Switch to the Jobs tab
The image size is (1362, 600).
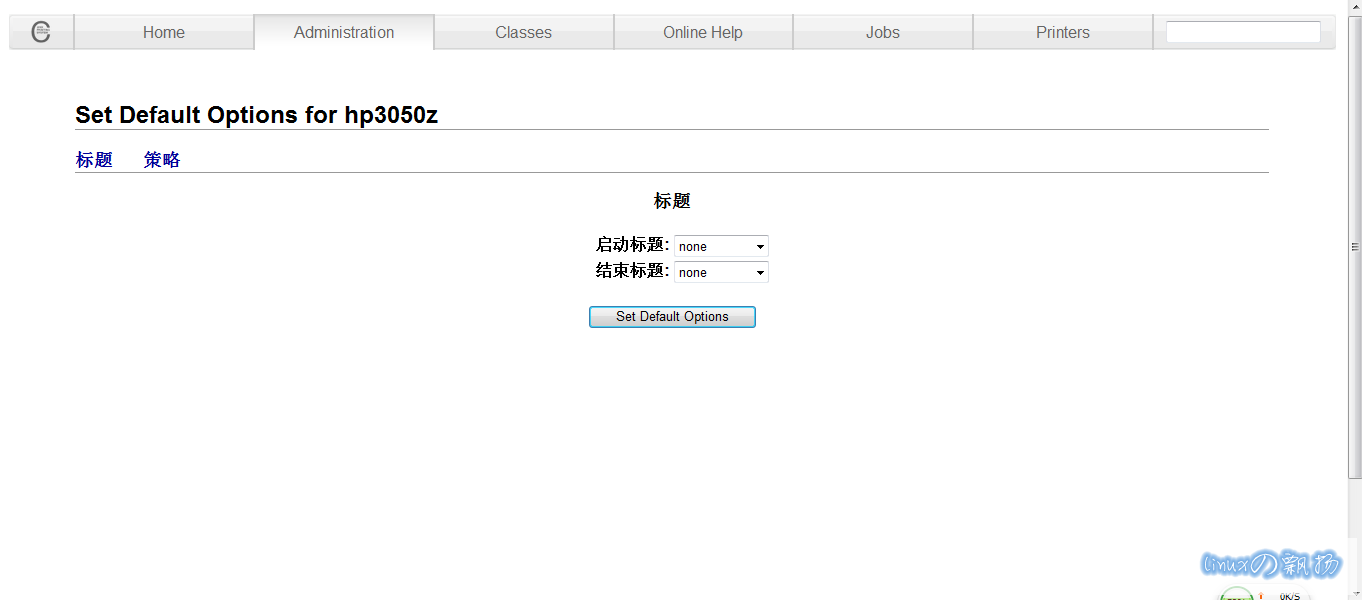(882, 32)
